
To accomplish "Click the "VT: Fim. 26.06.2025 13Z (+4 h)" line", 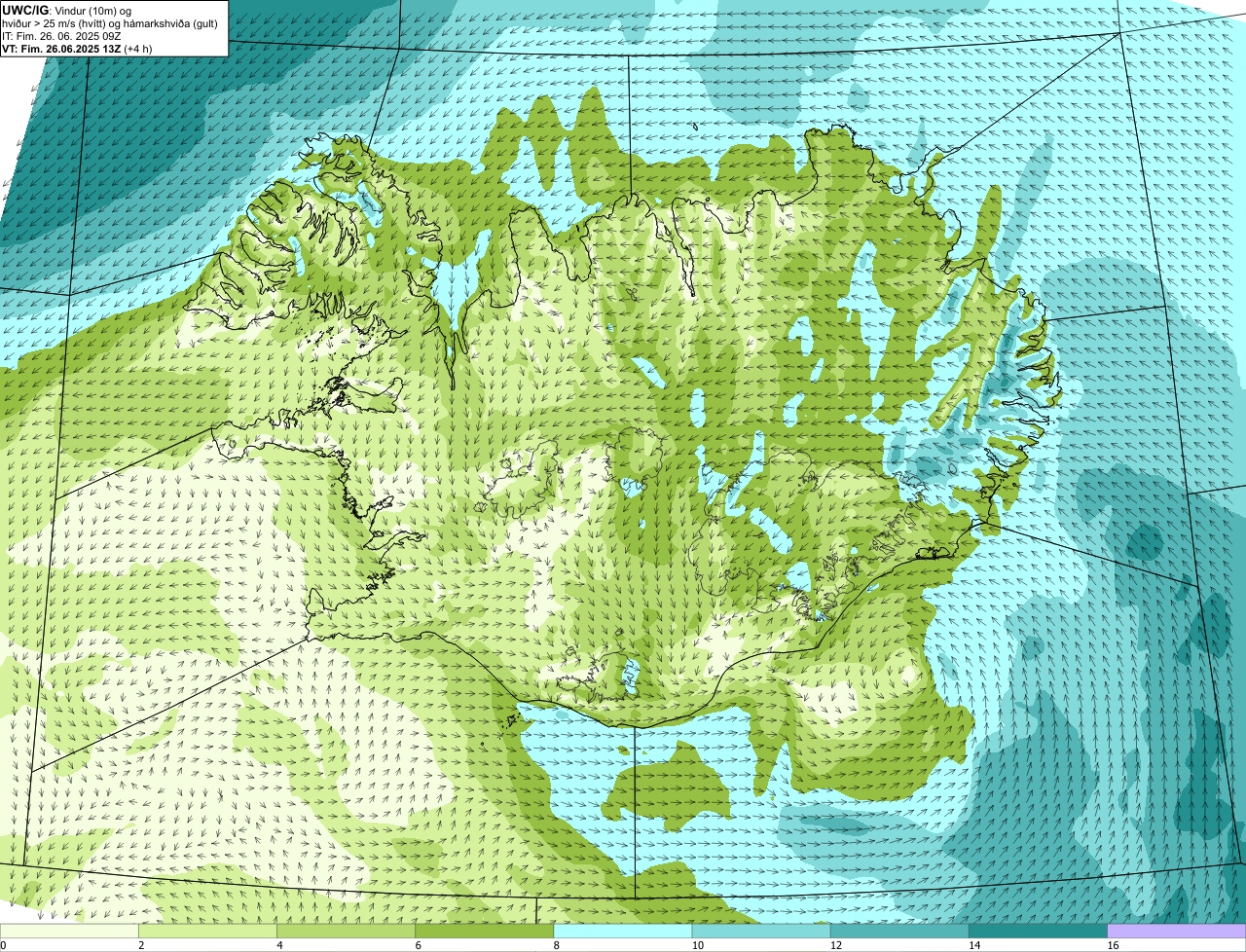I will click(x=77, y=48).
